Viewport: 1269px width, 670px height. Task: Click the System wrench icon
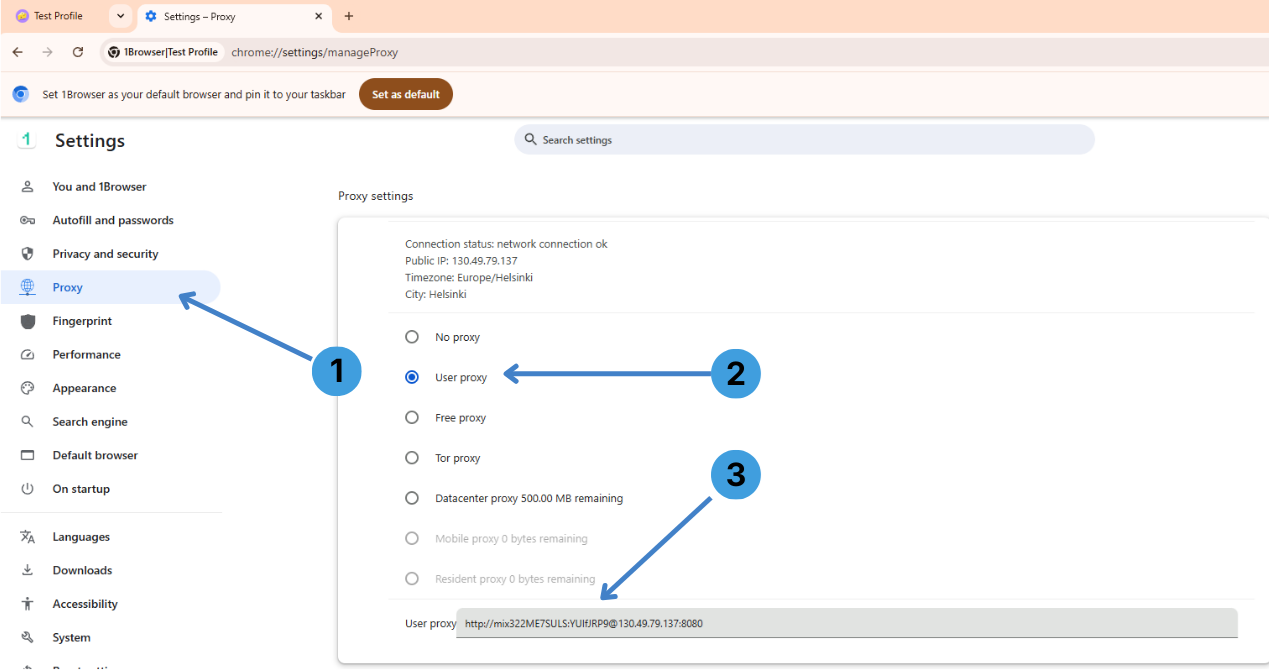click(x=28, y=637)
